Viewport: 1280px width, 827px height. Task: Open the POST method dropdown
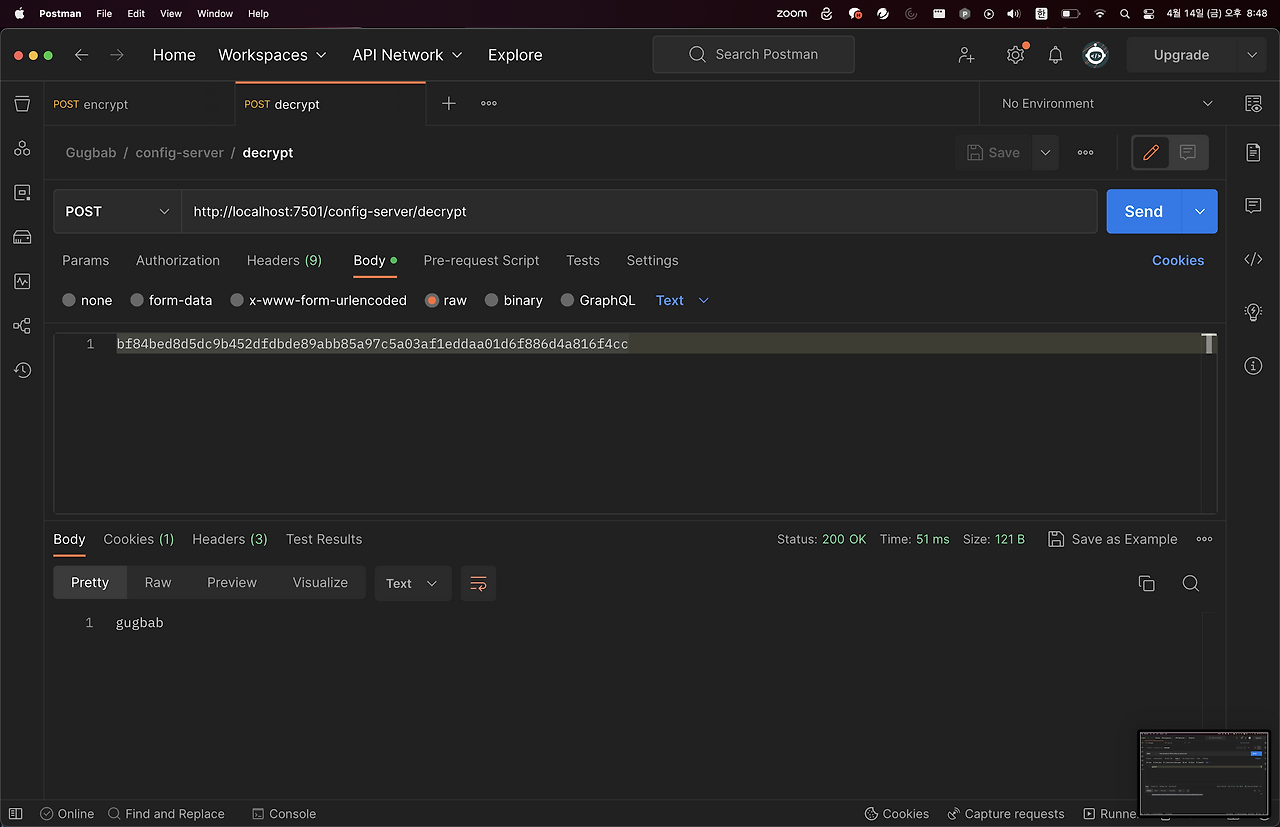tap(116, 211)
